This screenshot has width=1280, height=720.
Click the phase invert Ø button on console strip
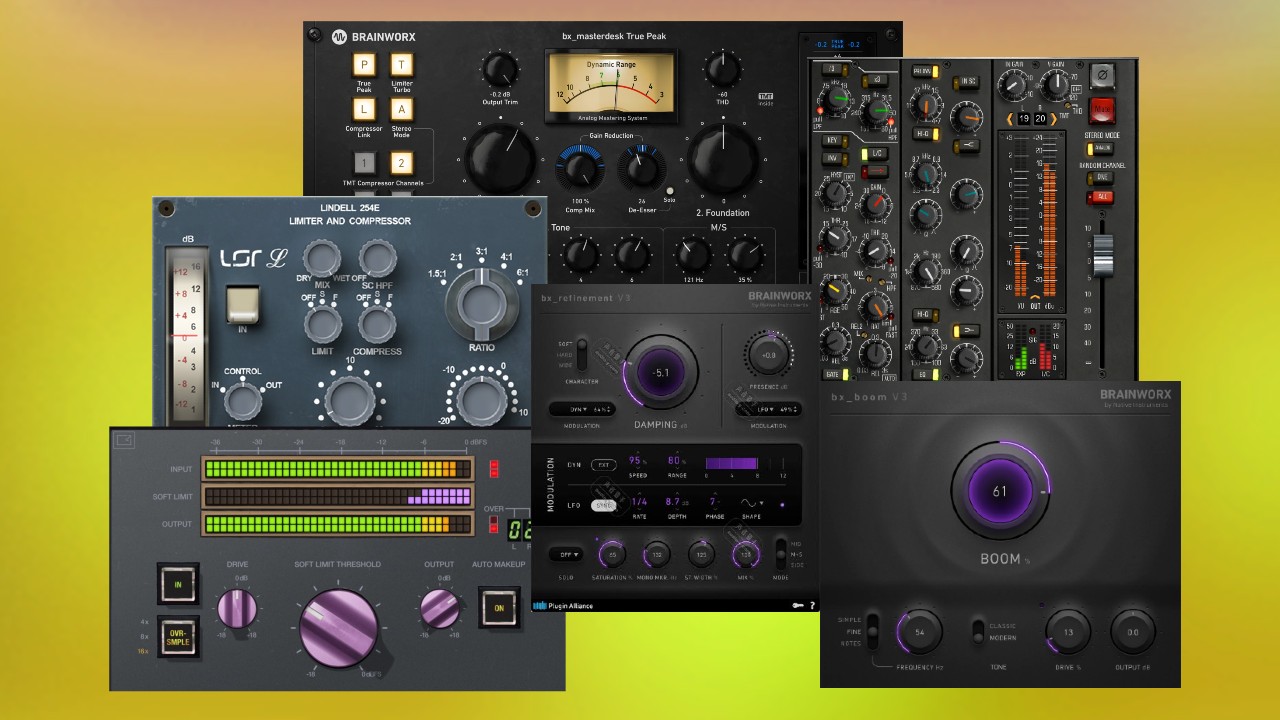pyautogui.click(x=1103, y=75)
